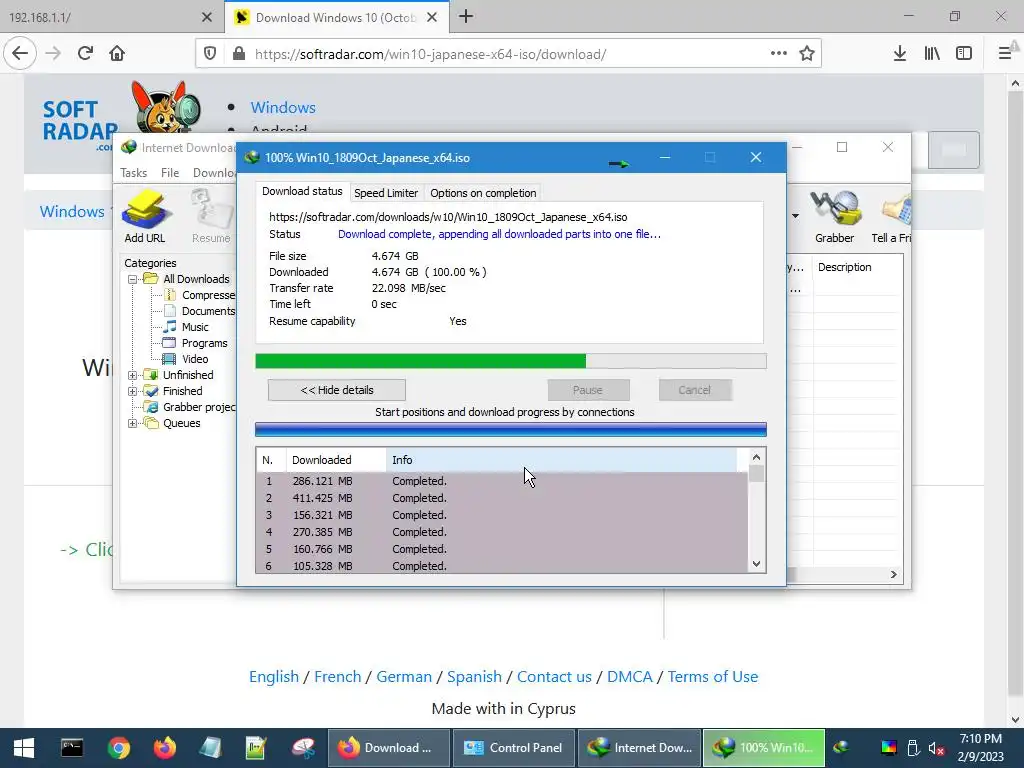The height and width of the screenshot is (768, 1024).
Task: Open Firefox library icon
Action: [932, 54]
